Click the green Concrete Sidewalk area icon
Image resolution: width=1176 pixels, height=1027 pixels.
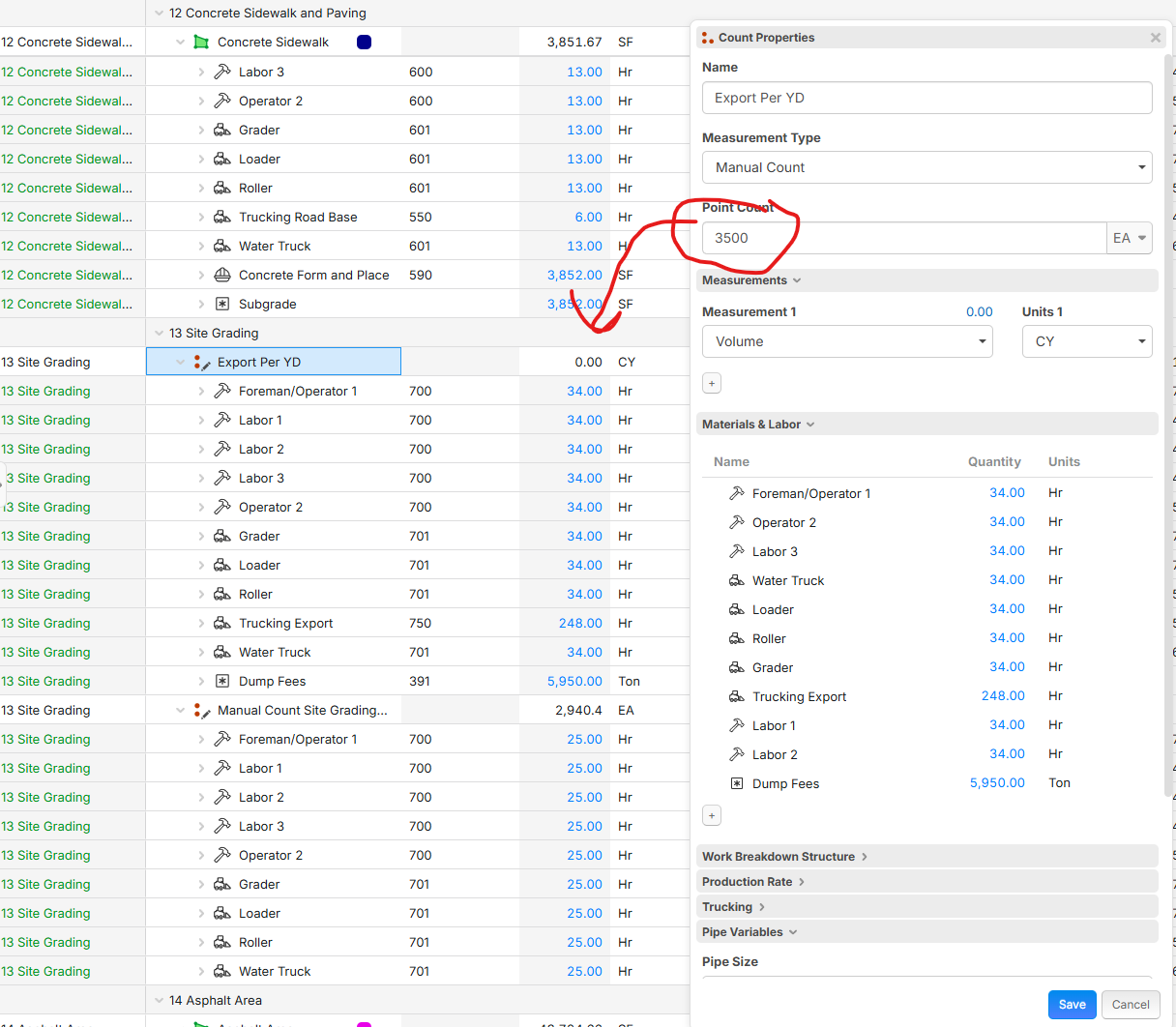(x=201, y=43)
